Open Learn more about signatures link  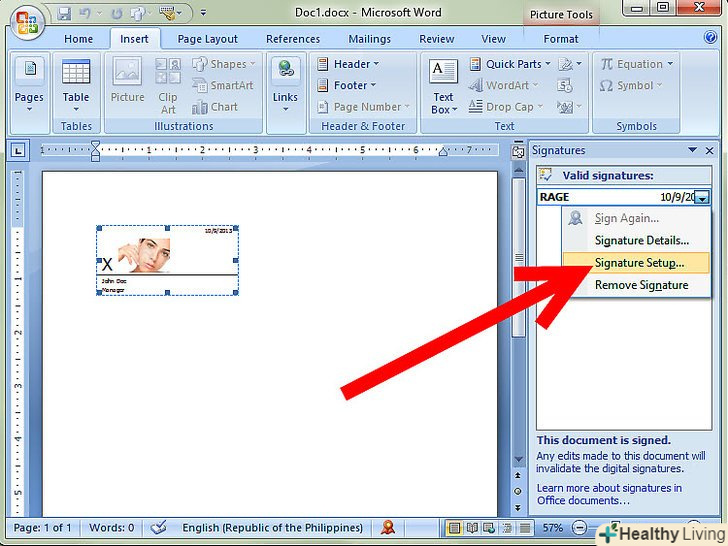(x=609, y=494)
